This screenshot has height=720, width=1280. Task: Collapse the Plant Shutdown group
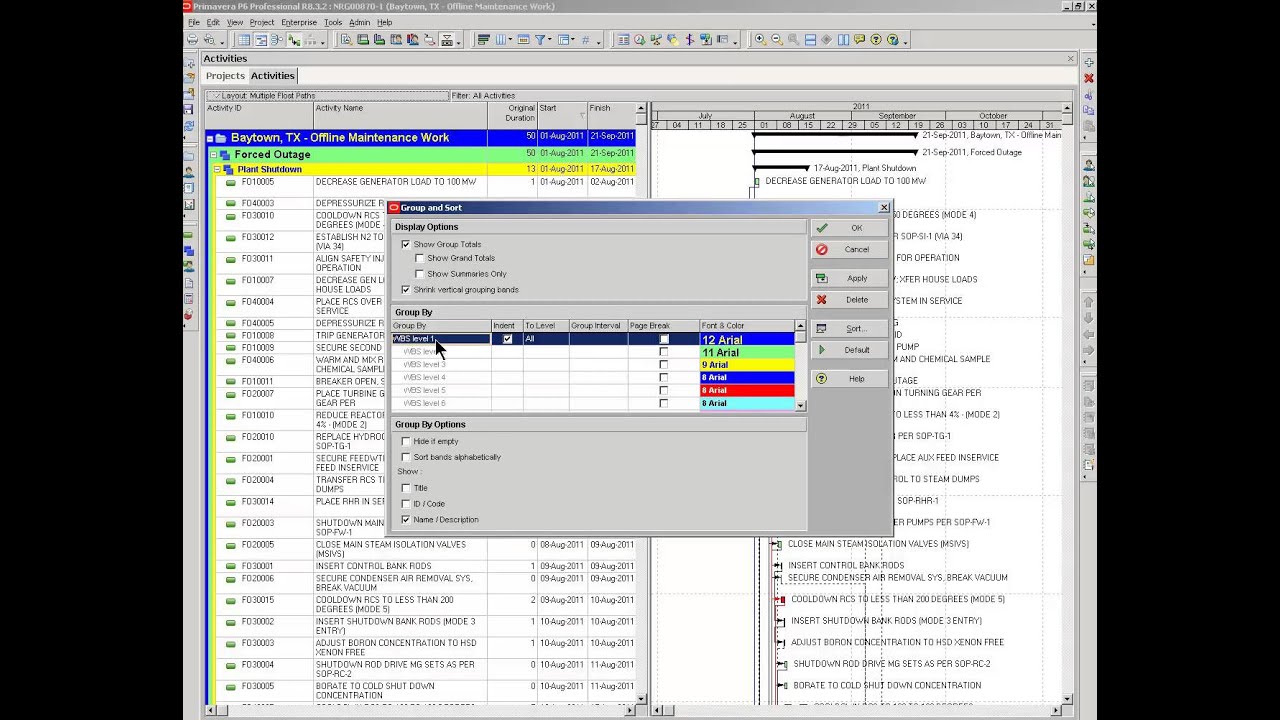pyautogui.click(x=218, y=170)
